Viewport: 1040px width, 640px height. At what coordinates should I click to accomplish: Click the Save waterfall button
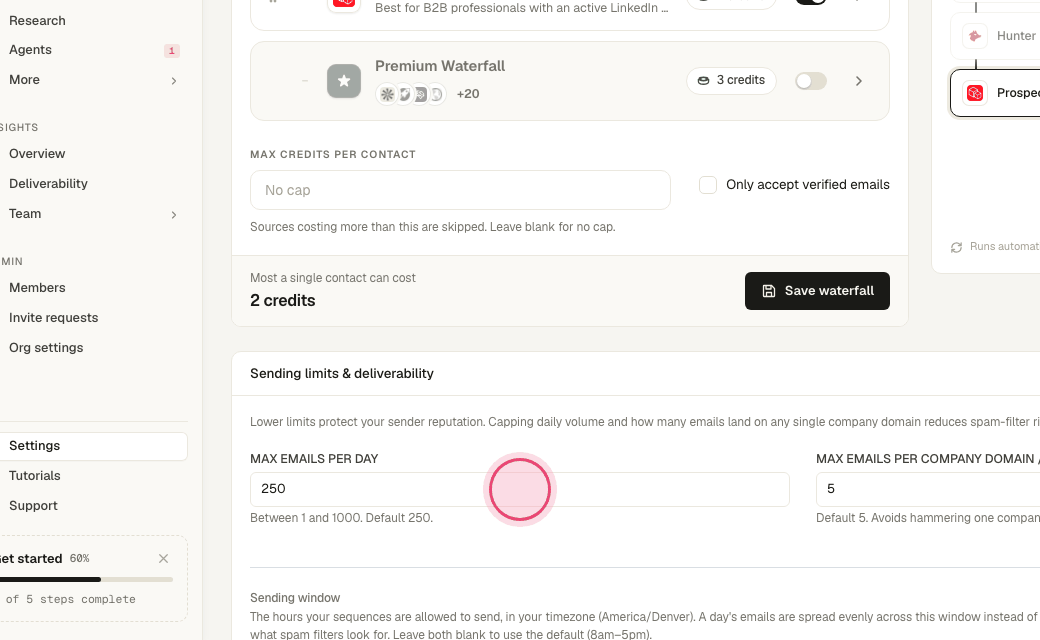(817, 291)
